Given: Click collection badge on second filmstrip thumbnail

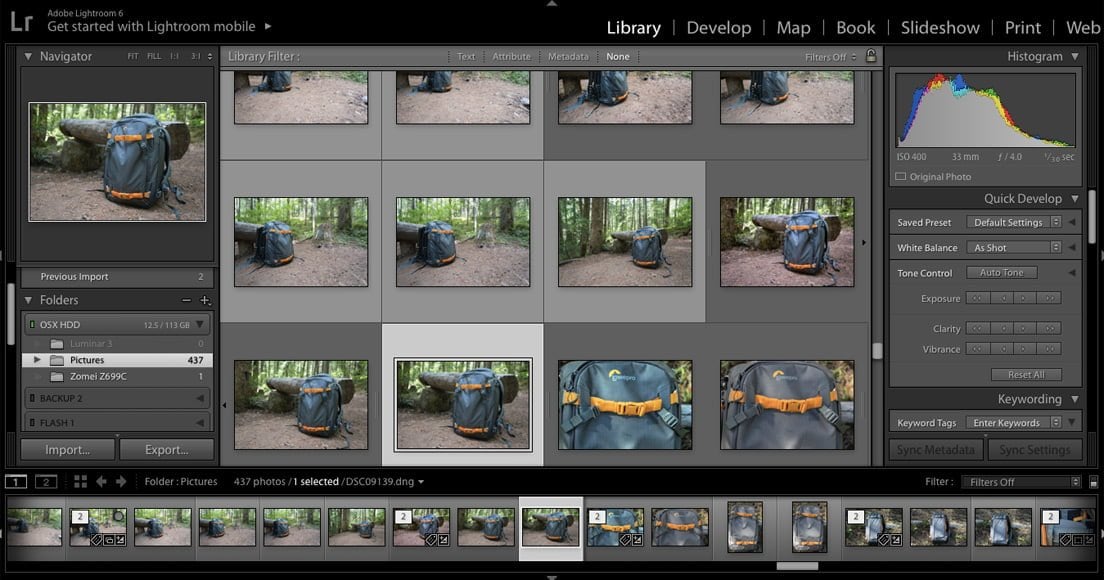Looking at the screenshot, I should pos(109,540).
